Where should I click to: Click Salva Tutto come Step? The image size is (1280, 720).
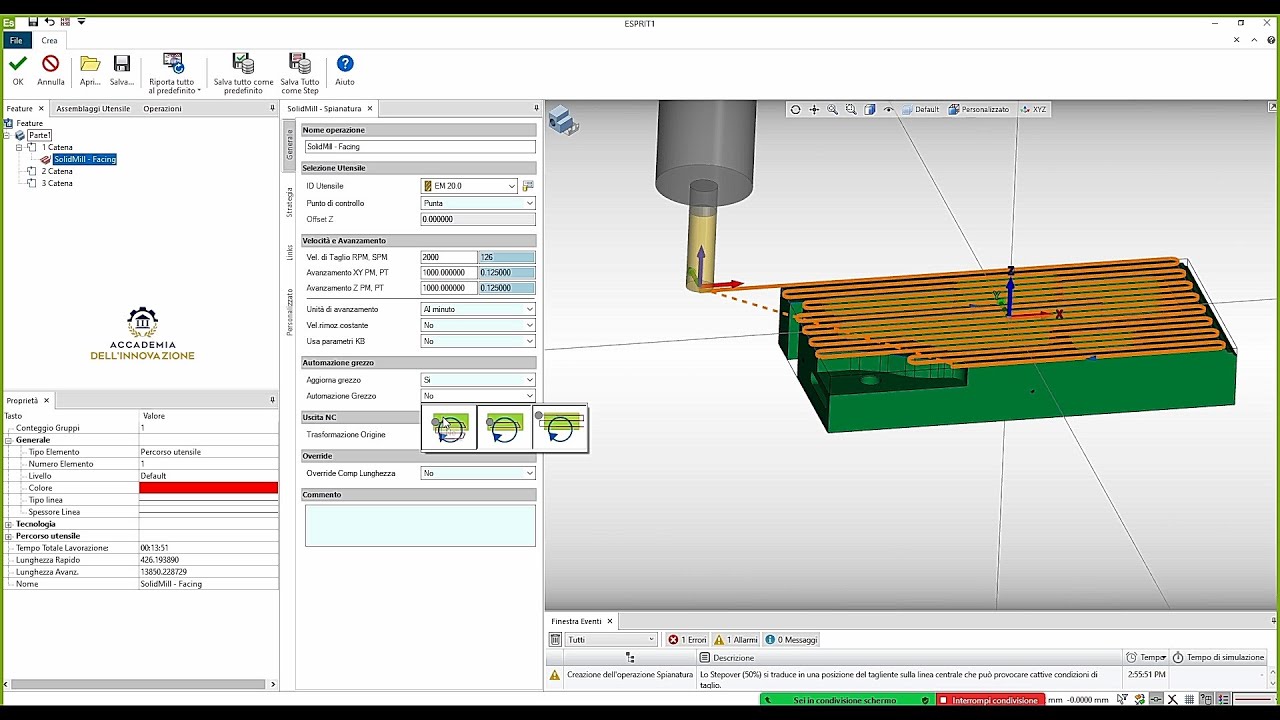point(300,73)
